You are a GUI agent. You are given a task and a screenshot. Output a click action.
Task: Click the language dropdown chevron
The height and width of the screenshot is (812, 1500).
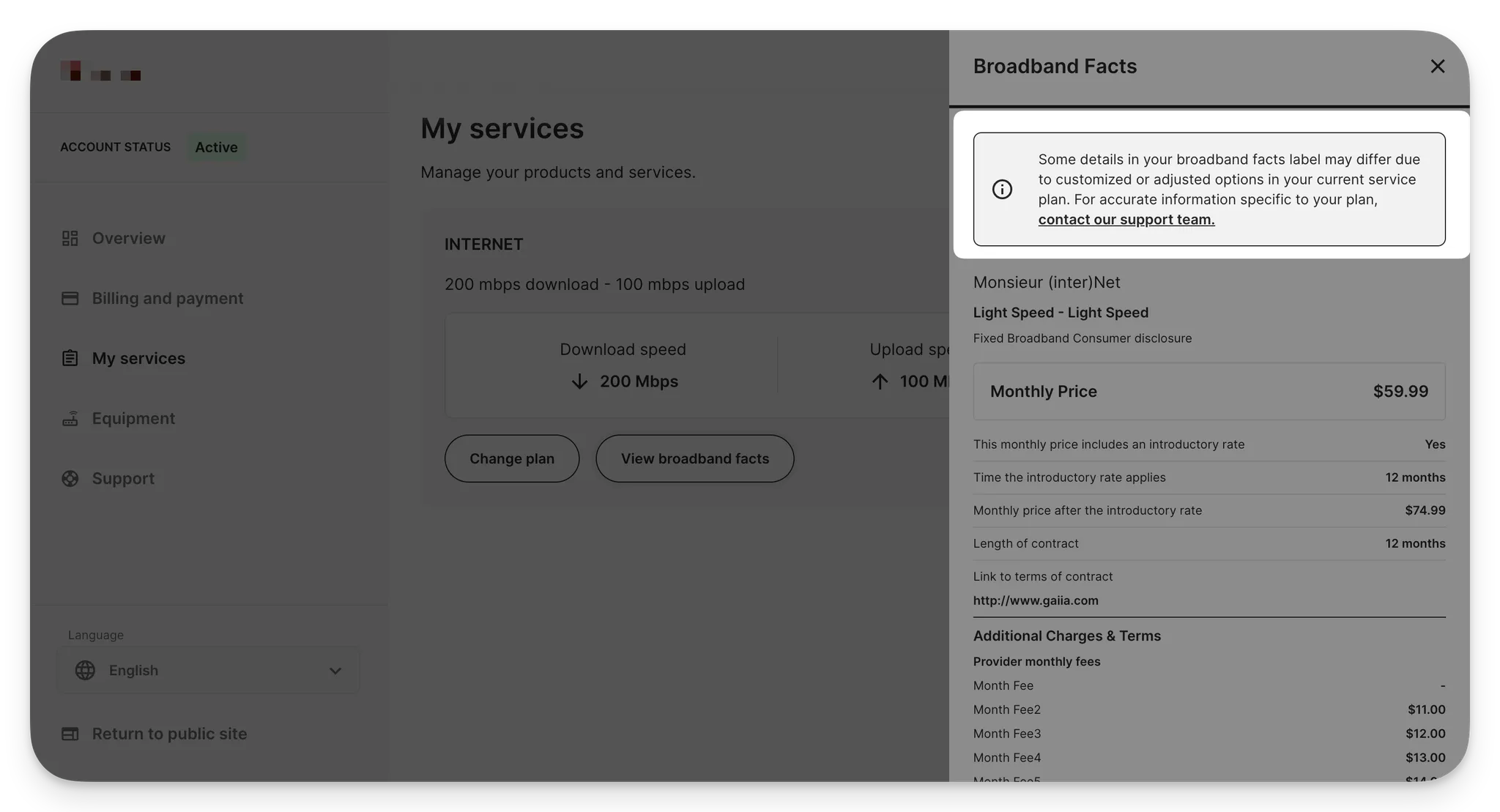(335, 671)
